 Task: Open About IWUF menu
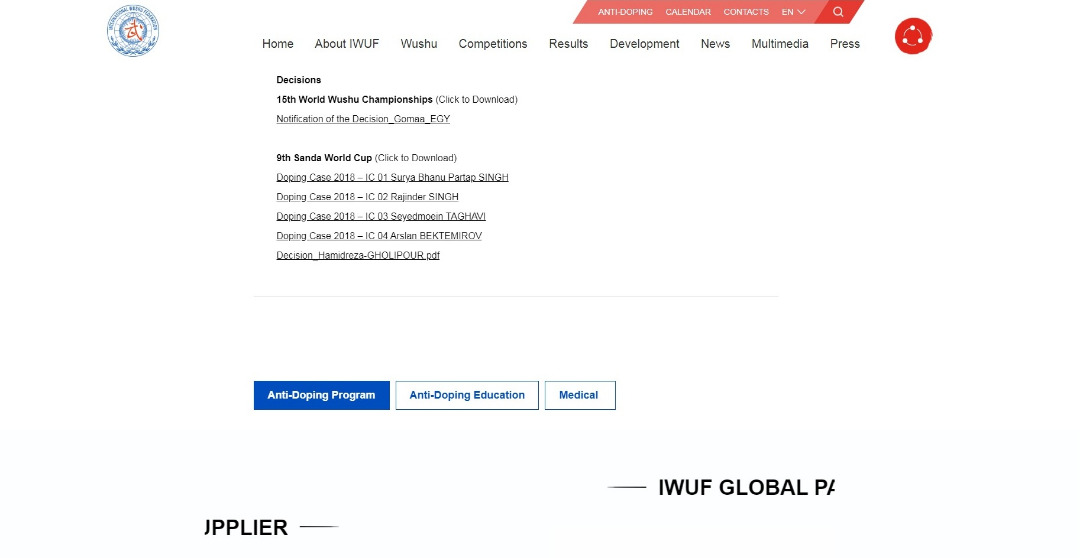tap(346, 43)
